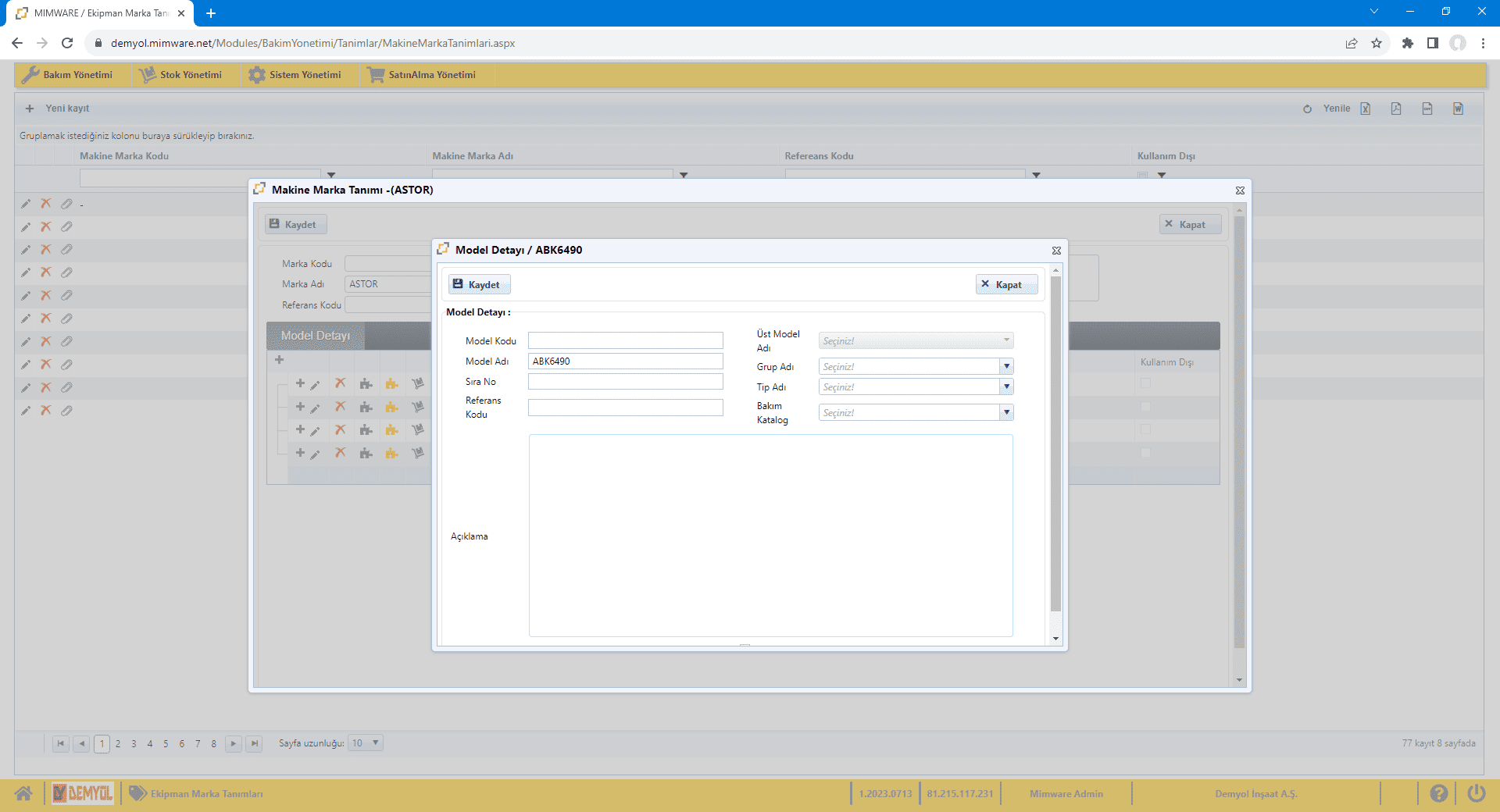Open the SatınAlma Yönetimi menu
This screenshot has height=812, width=1500.
tap(422, 75)
